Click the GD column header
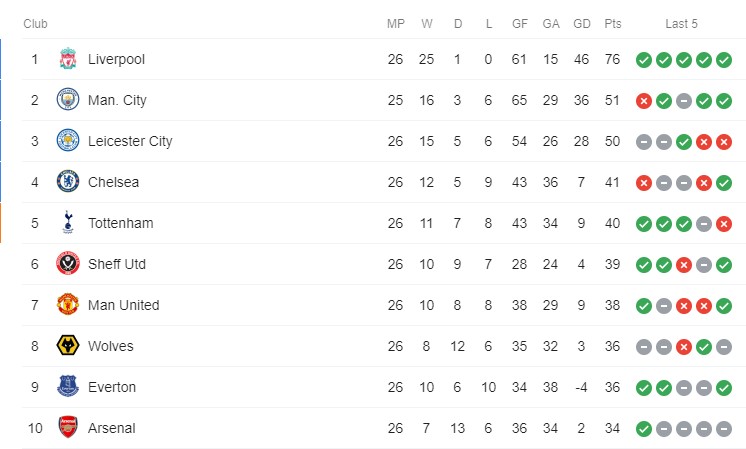The image size is (746, 449). [x=581, y=24]
